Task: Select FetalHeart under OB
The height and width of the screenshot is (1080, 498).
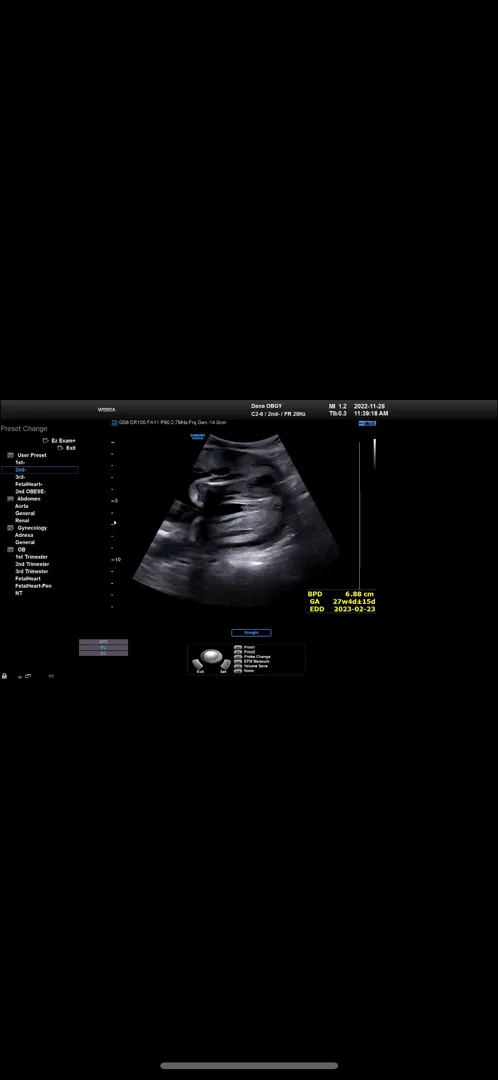Action: pos(28,579)
